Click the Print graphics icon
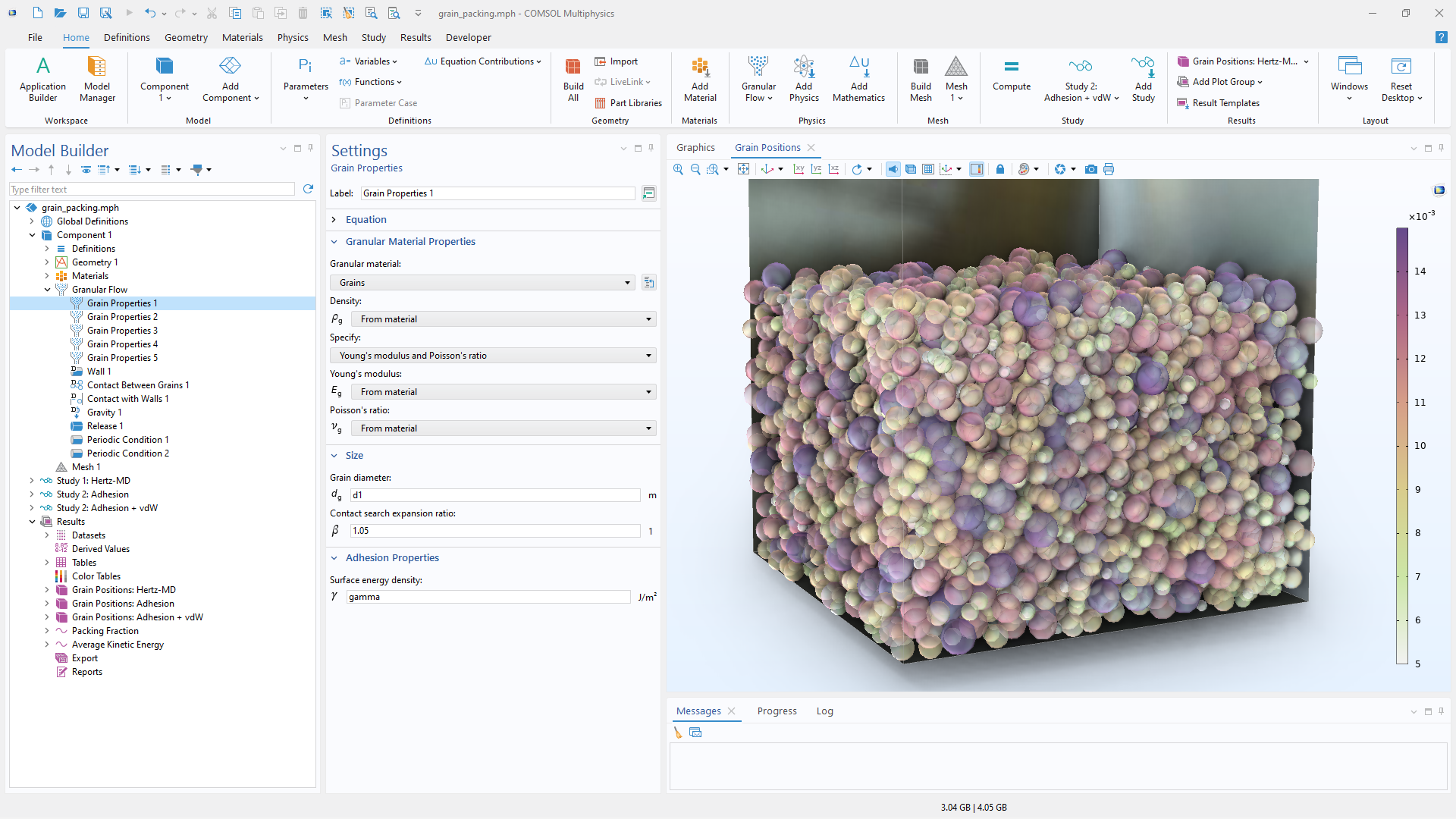 tap(1109, 169)
